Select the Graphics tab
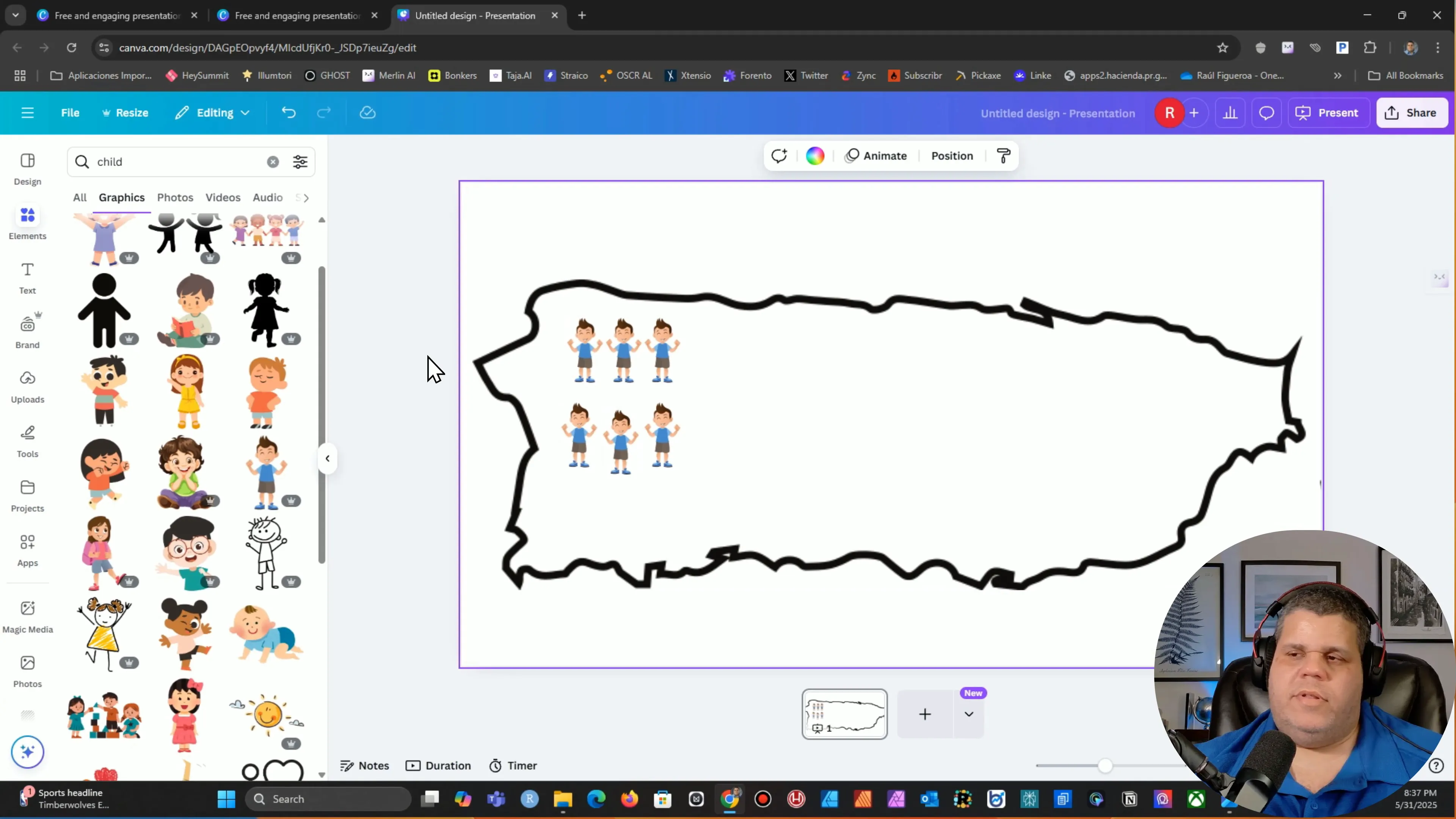The height and width of the screenshot is (819, 1456). (121, 197)
